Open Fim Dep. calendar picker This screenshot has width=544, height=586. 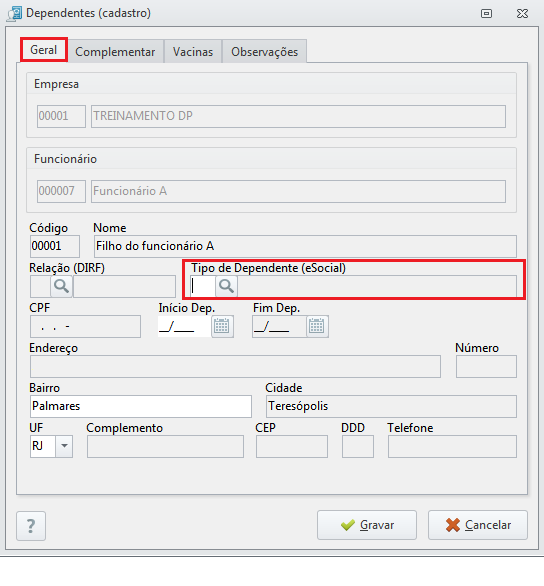tap(317, 326)
